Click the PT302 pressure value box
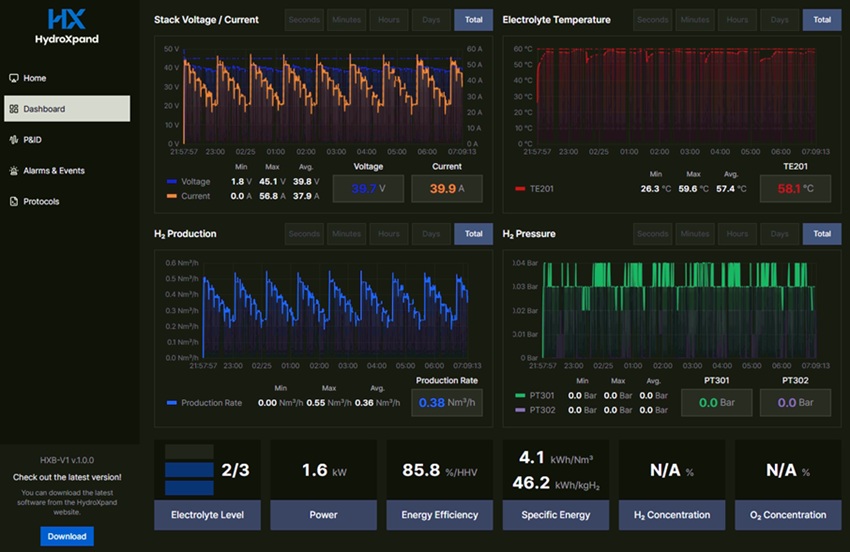850x552 pixels. pyautogui.click(x=794, y=403)
